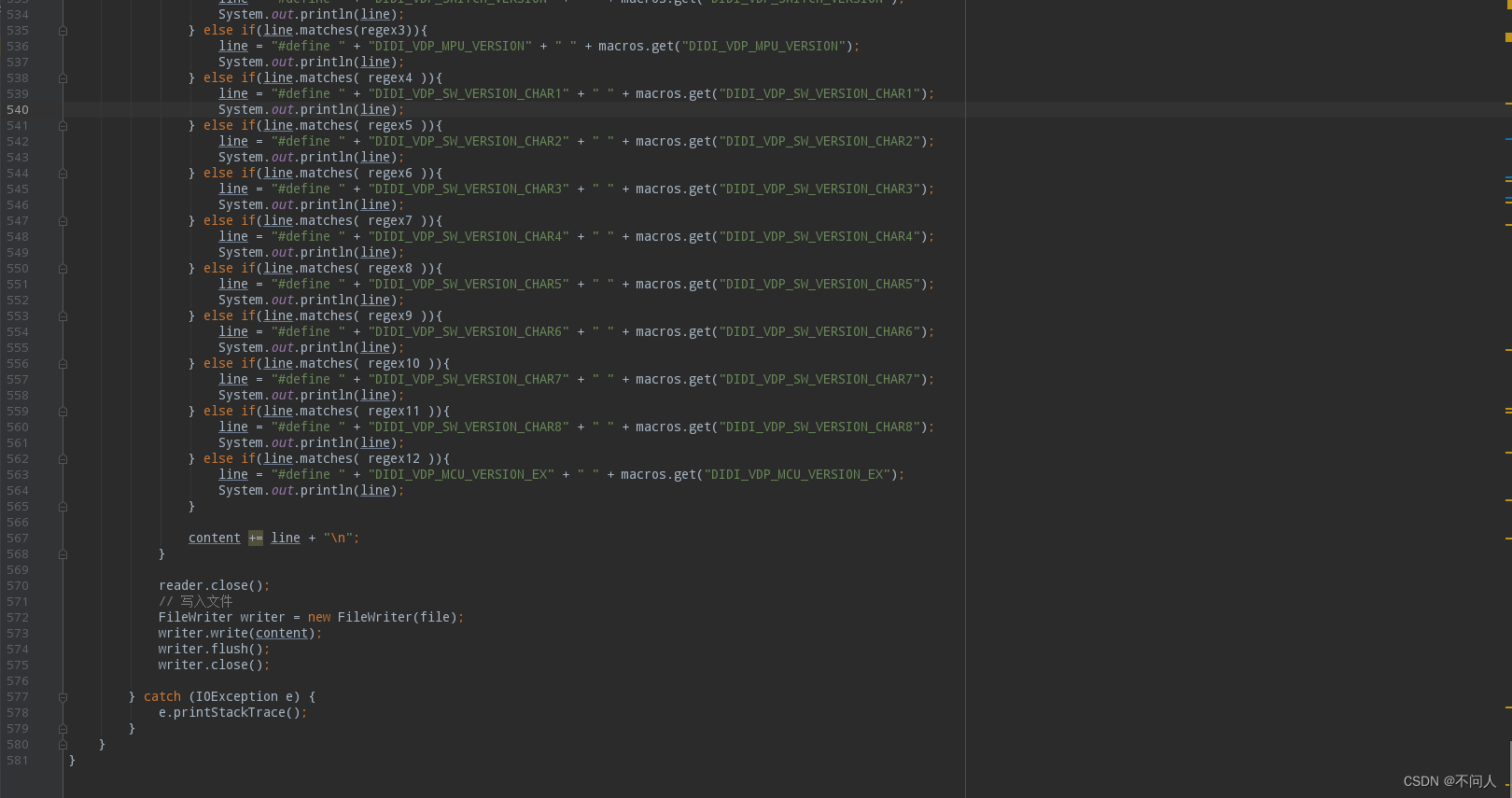
Task: Click reader.close() call on line 570
Action: (211, 586)
